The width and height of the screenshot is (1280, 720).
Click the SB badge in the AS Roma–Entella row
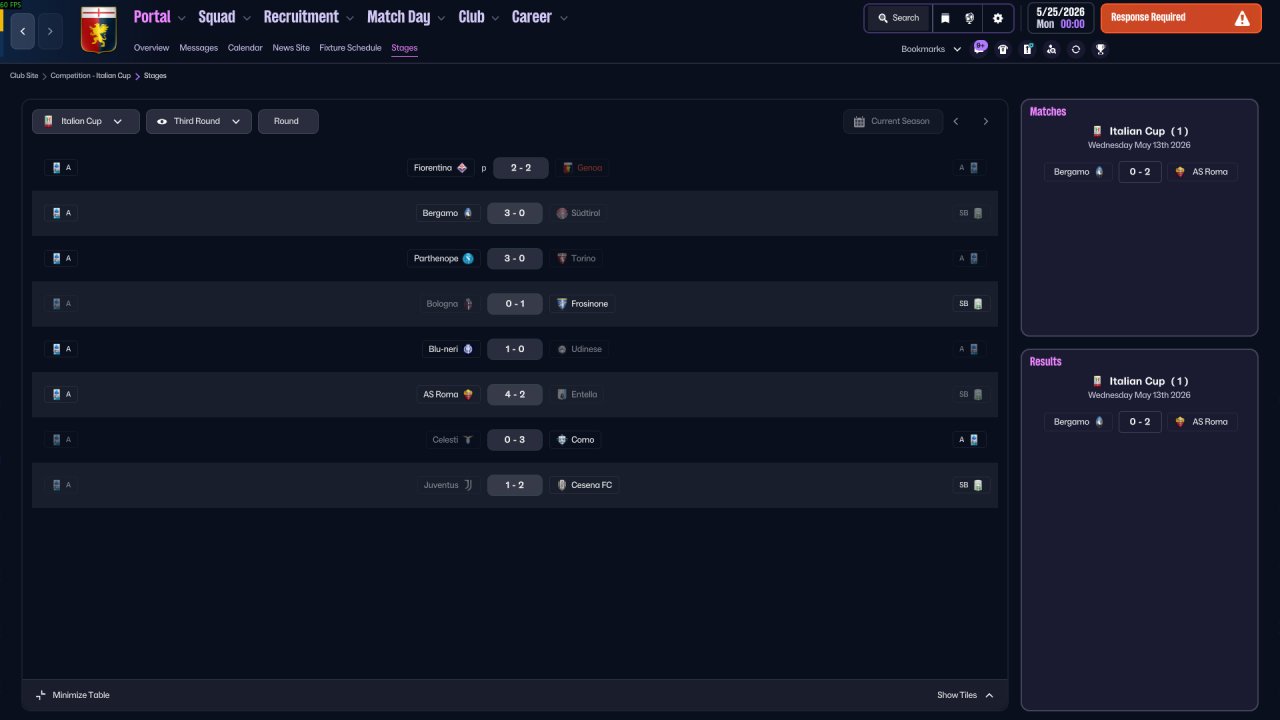tap(971, 394)
